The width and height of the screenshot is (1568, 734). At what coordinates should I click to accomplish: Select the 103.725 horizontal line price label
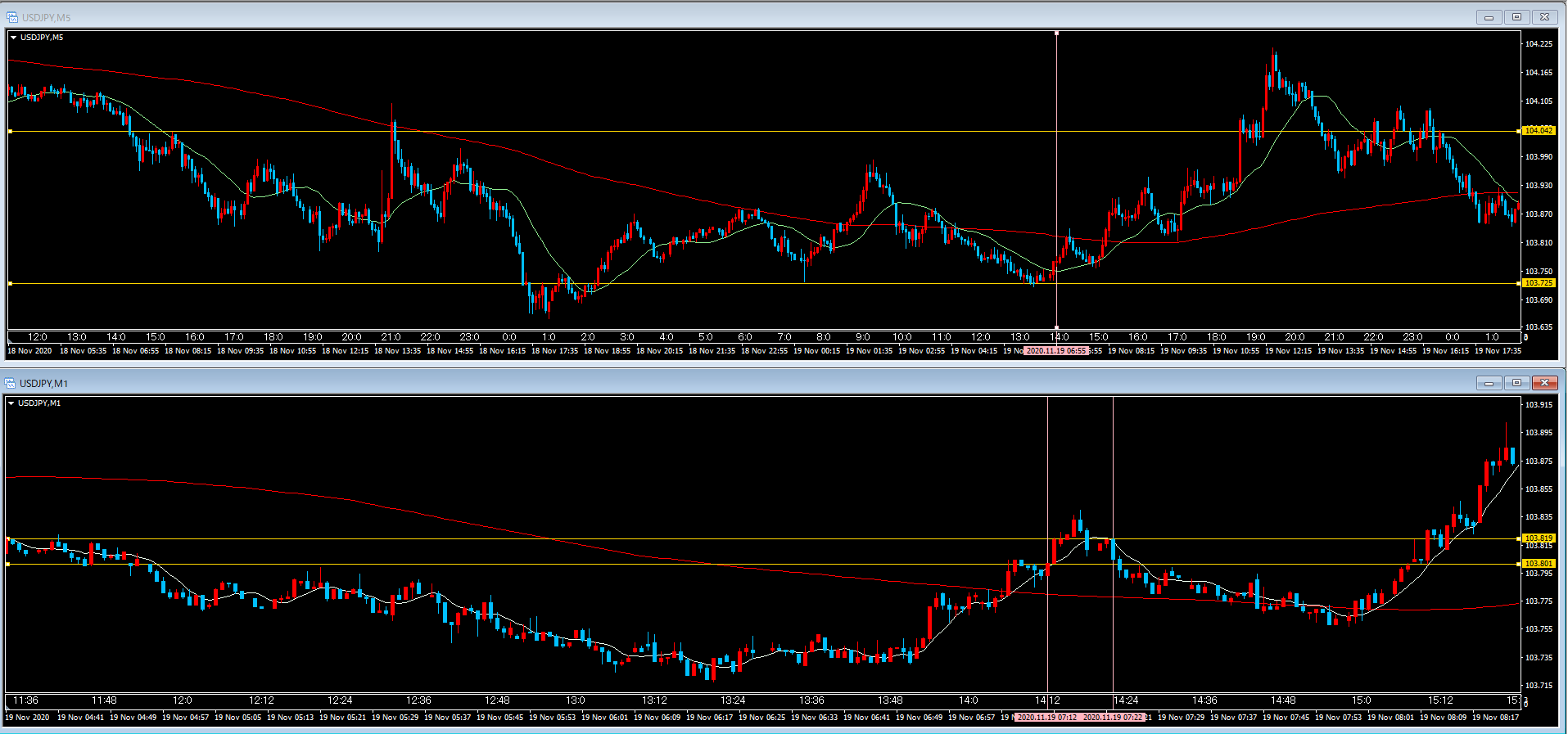[x=1538, y=283]
